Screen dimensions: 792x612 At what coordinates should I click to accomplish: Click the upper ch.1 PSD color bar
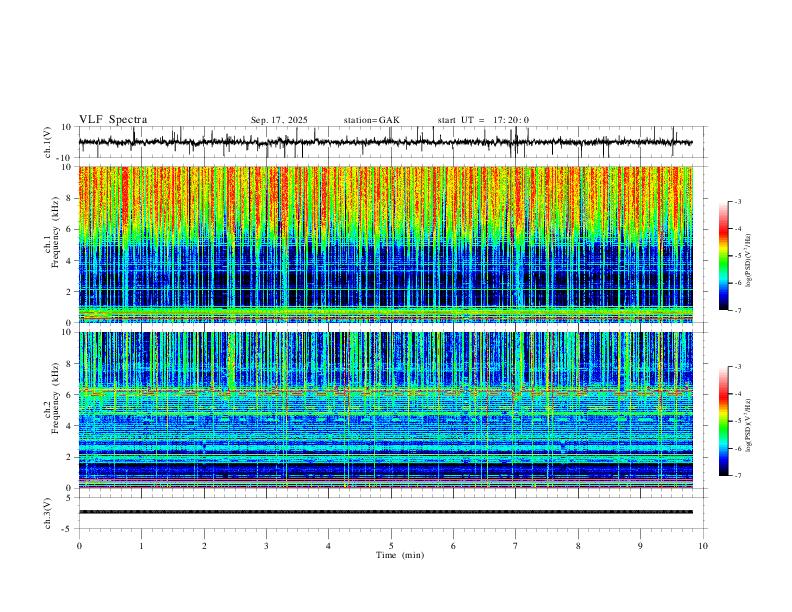(724, 256)
